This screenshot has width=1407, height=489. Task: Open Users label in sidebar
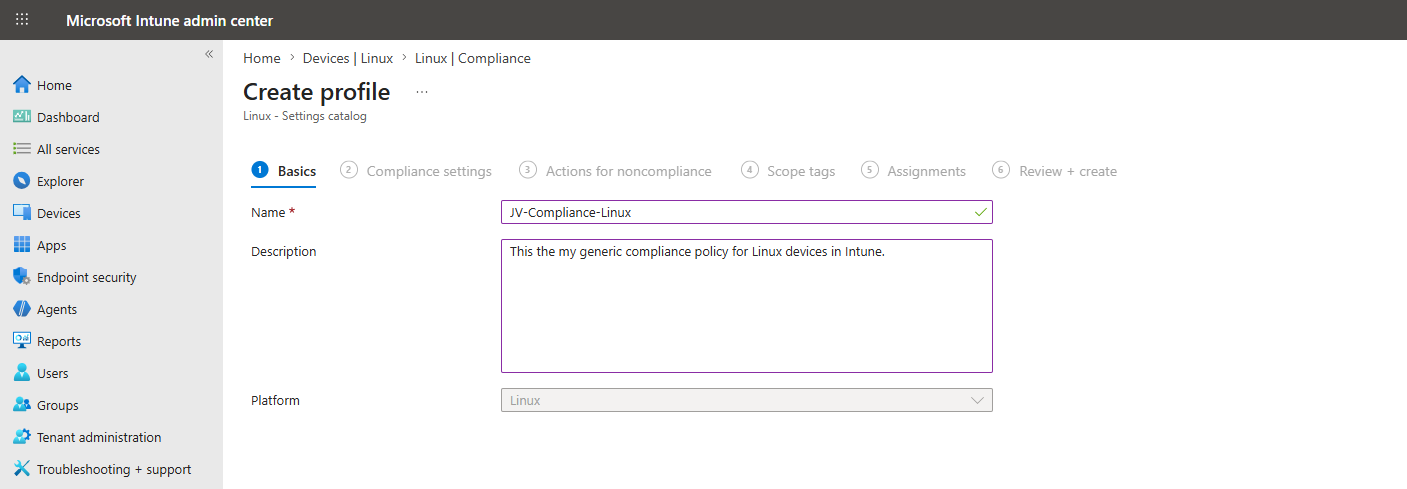(x=53, y=374)
